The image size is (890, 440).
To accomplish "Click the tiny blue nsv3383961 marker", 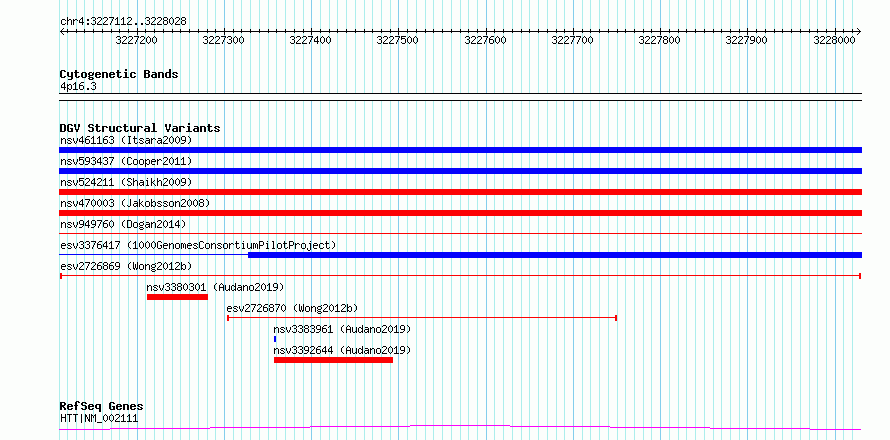I will pyautogui.click(x=275, y=339).
